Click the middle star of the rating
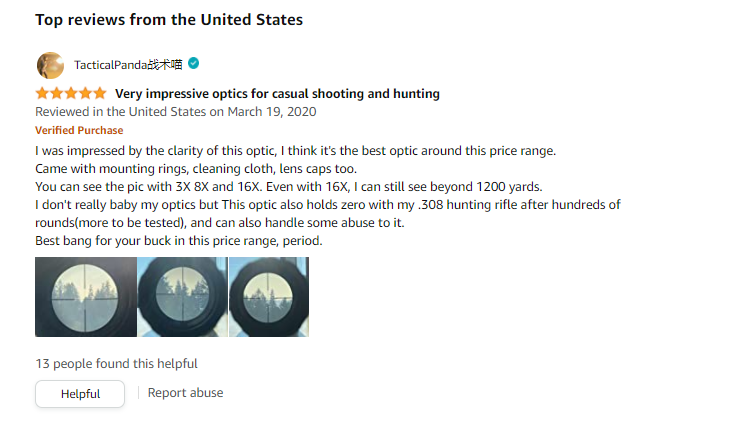This screenshot has width=731, height=429. pos(71,93)
